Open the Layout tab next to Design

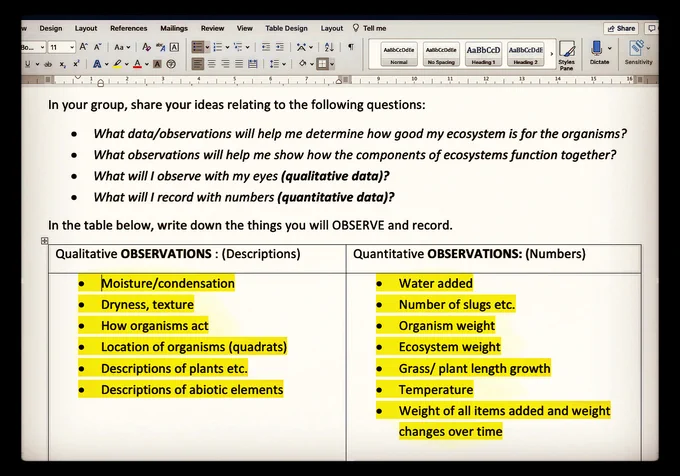(86, 28)
